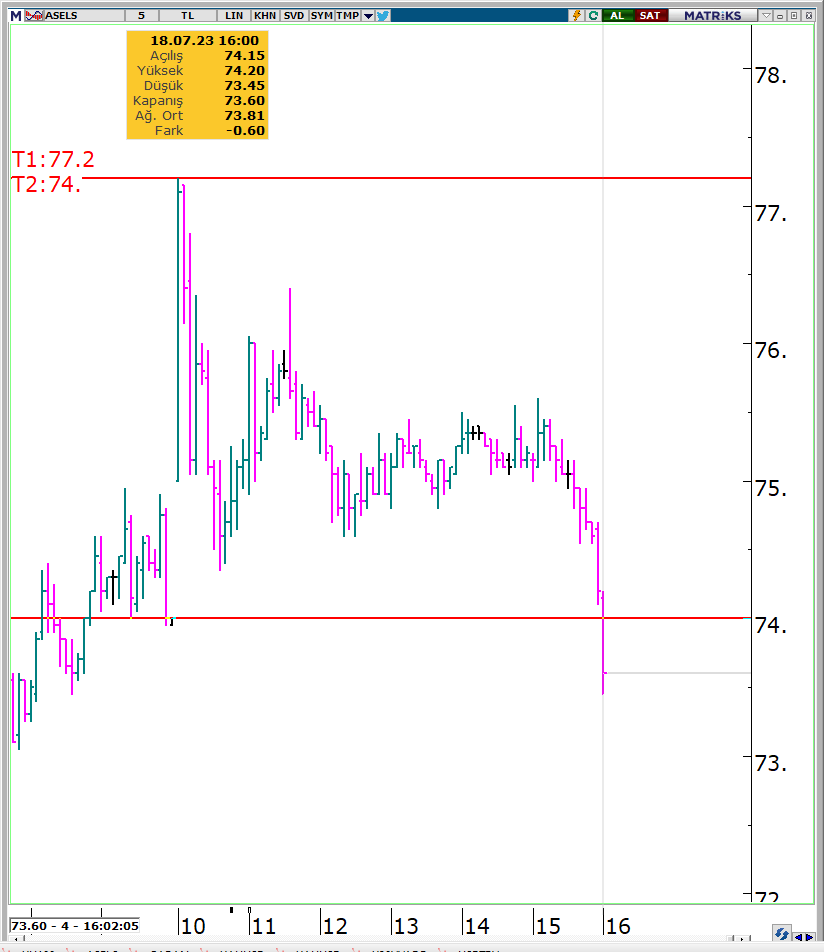The height and width of the screenshot is (952, 824).
Task: Click the blue sync icon at bottom right
Action: [x=781, y=933]
